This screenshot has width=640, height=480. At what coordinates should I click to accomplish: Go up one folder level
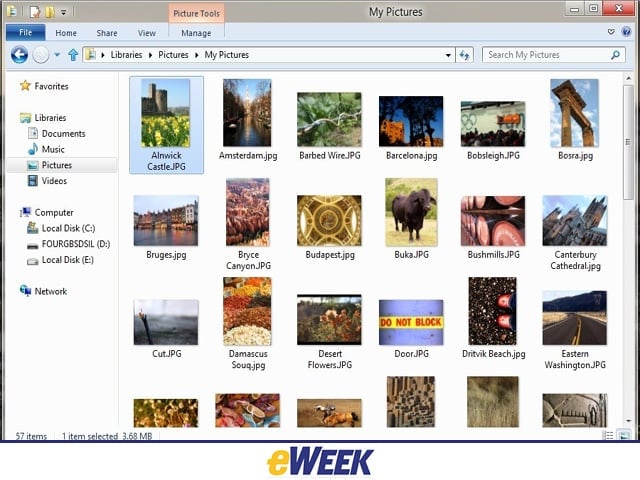73,55
